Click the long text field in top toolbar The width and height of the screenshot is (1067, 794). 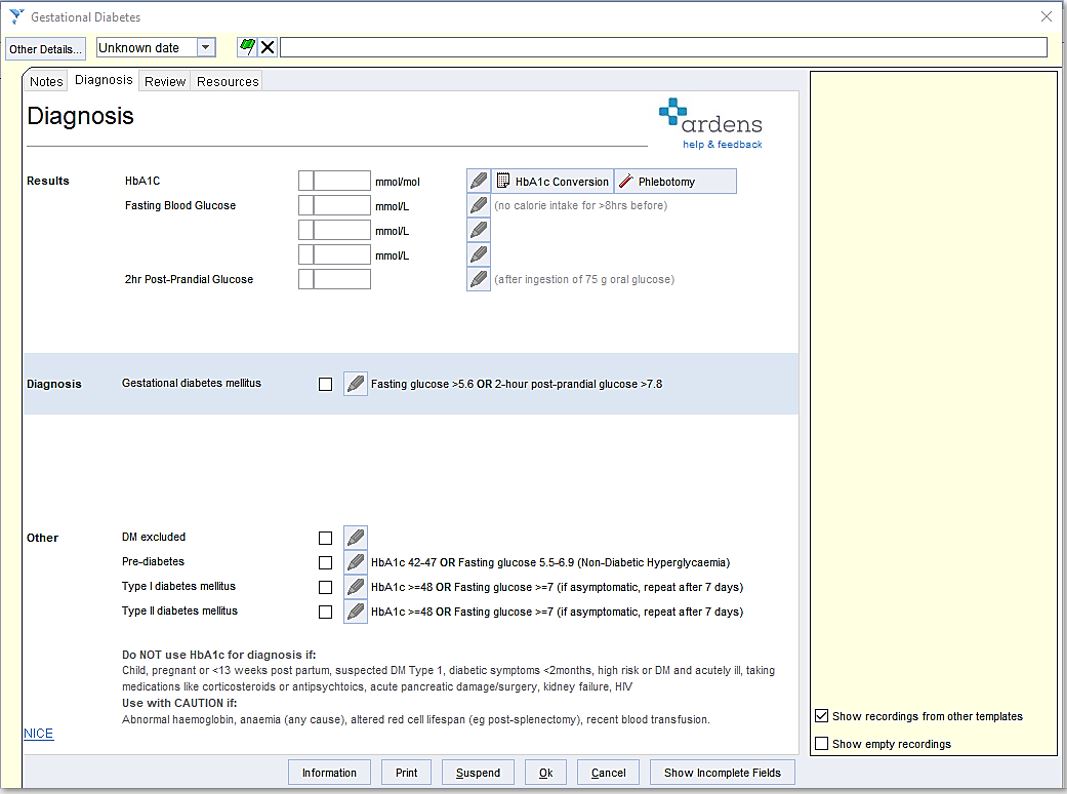point(663,47)
